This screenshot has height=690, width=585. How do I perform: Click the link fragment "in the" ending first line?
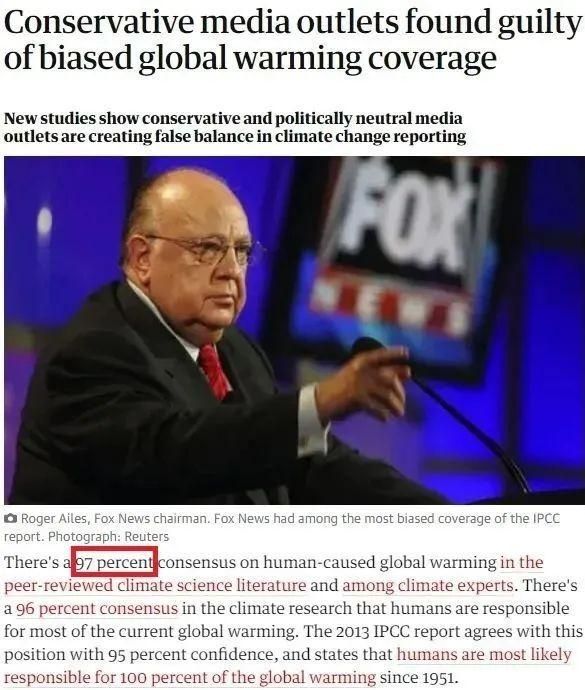522,562
